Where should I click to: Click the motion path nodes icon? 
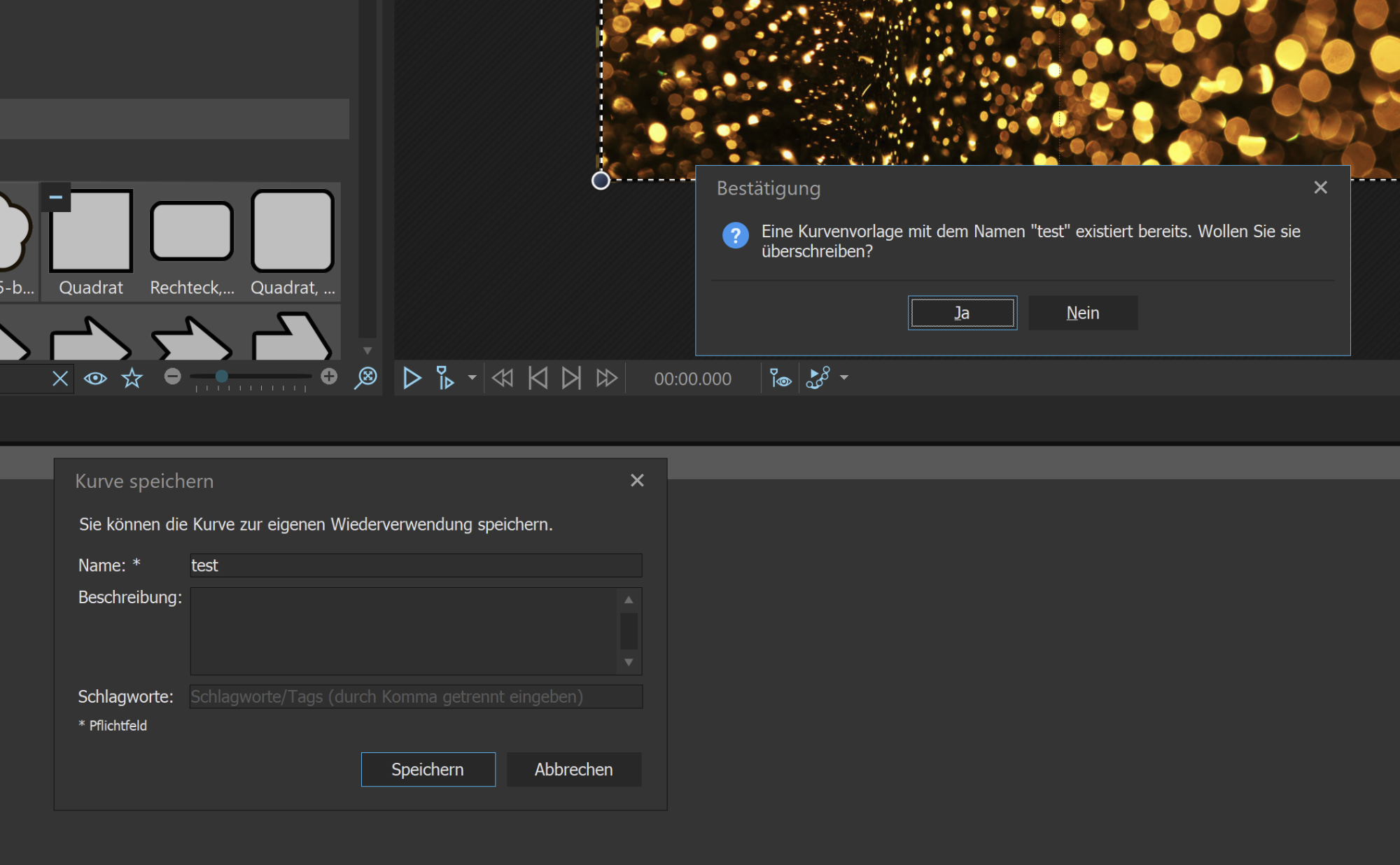(x=818, y=378)
